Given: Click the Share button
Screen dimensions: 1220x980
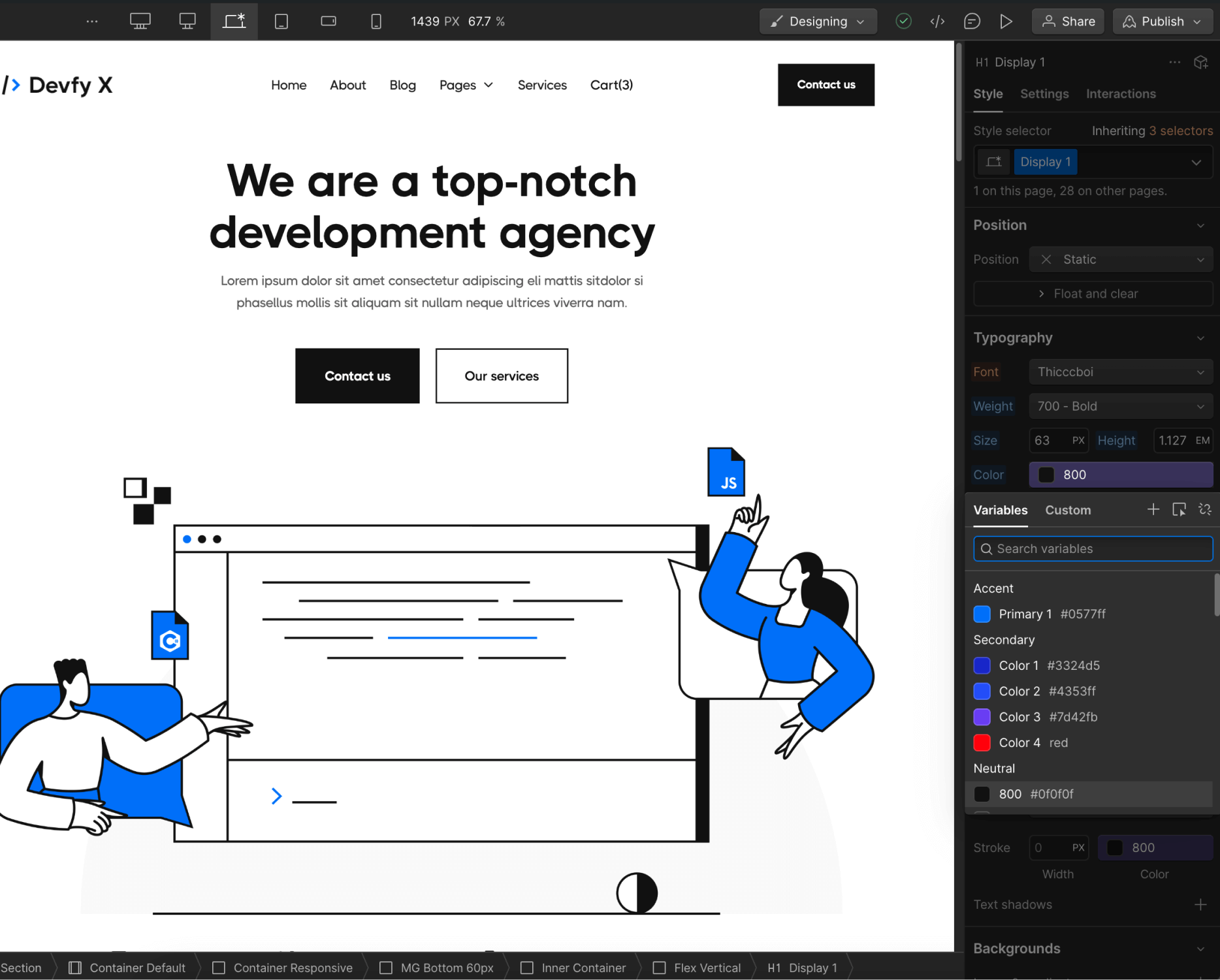Looking at the screenshot, I should tap(1067, 21).
